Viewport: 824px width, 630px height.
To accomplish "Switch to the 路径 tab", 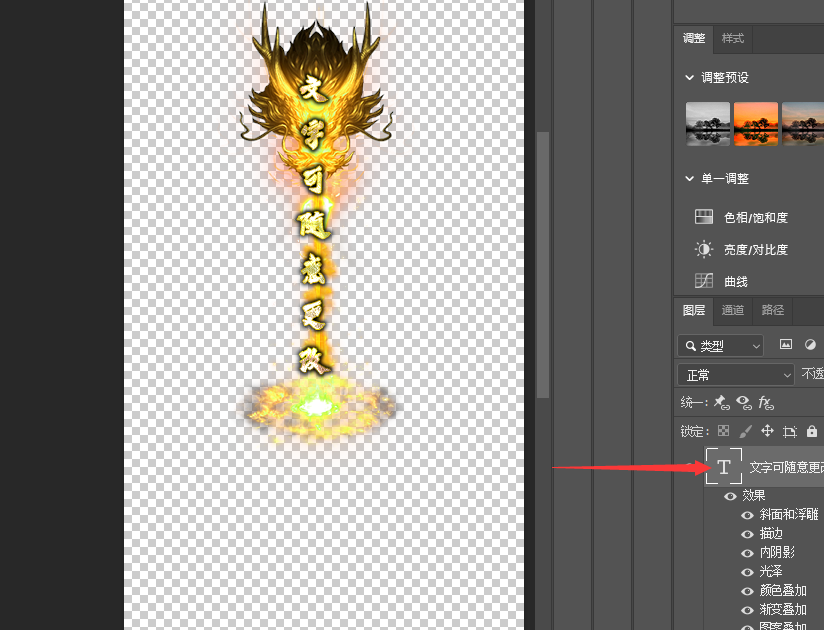I will (x=772, y=310).
